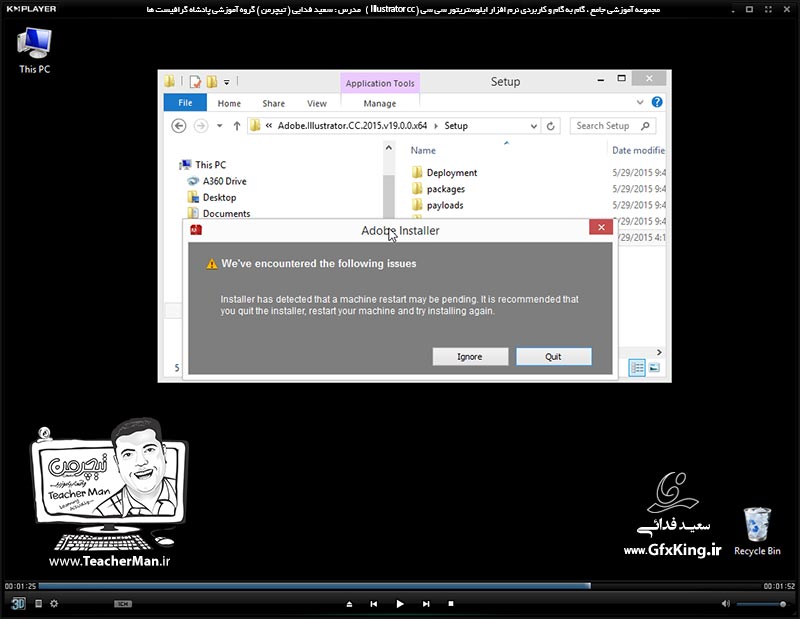This screenshot has height=619, width=800.
Task: Expand the address bar history dropdown
Action: (534, 126)
